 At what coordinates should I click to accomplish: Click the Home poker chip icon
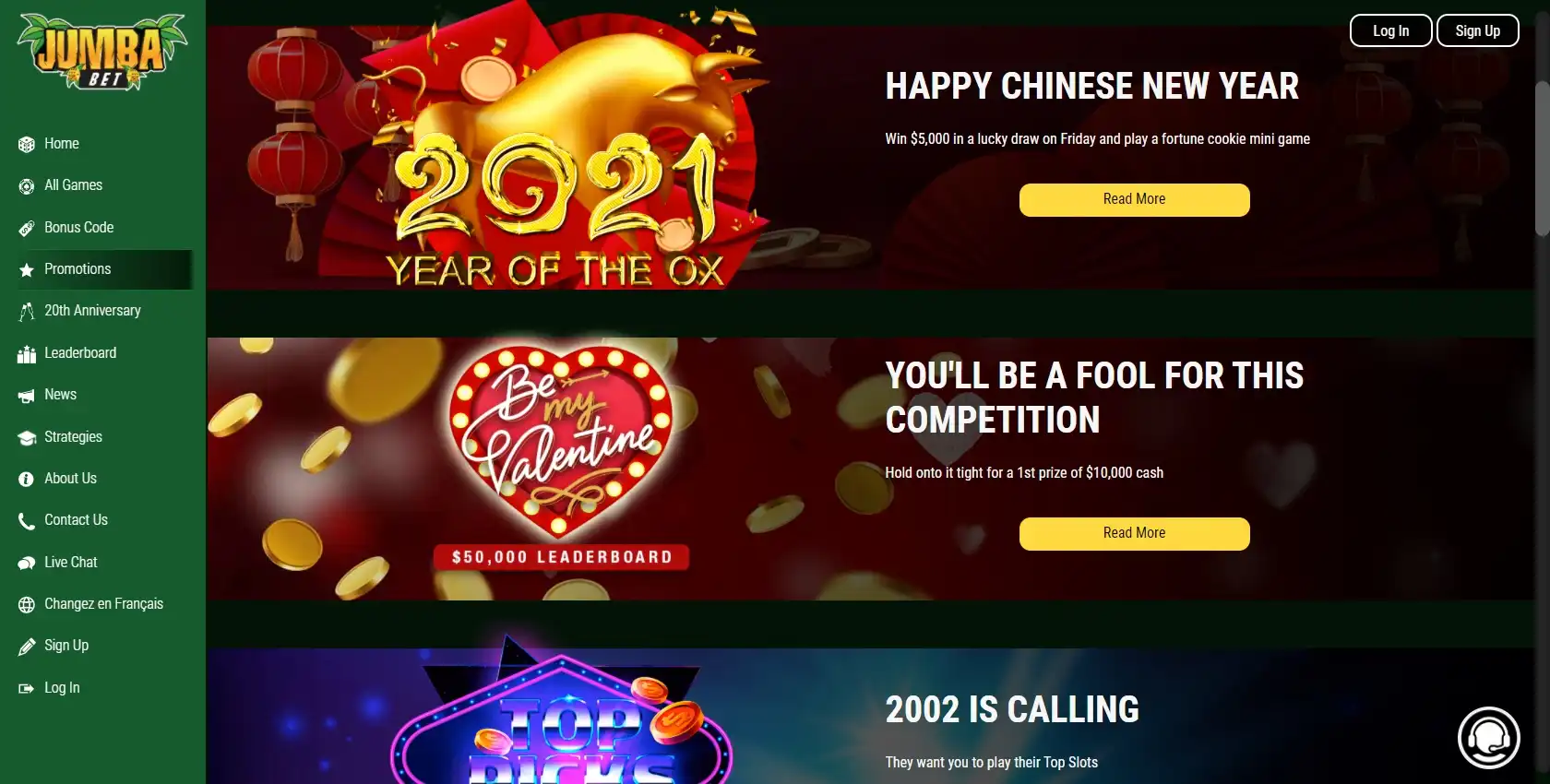(27, 144)
